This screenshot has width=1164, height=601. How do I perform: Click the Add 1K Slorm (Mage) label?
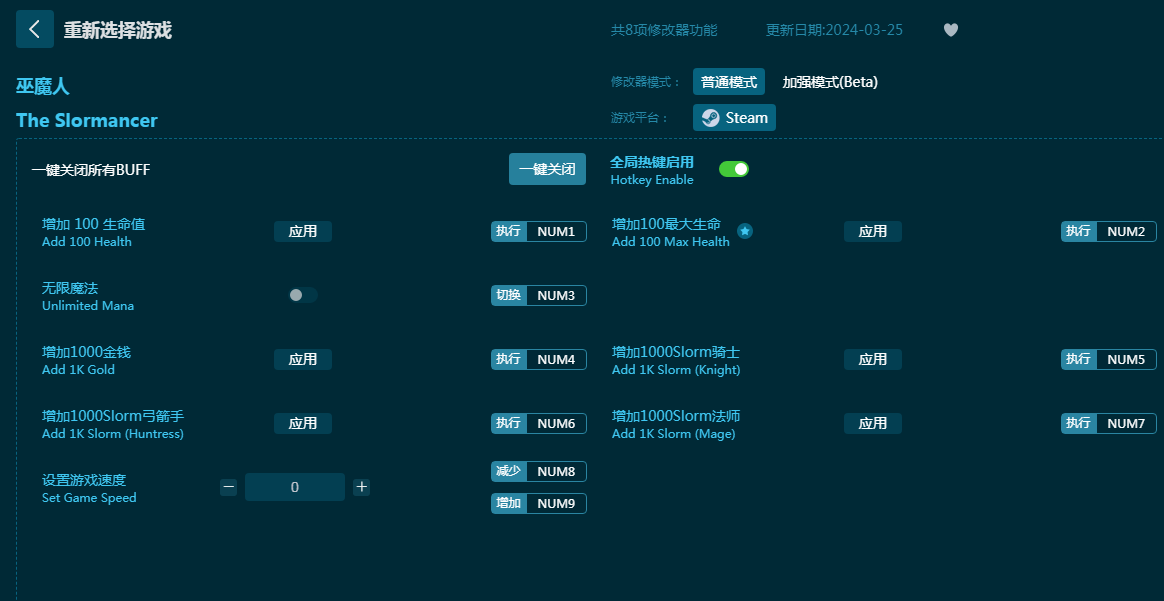[x=673, y=434]
